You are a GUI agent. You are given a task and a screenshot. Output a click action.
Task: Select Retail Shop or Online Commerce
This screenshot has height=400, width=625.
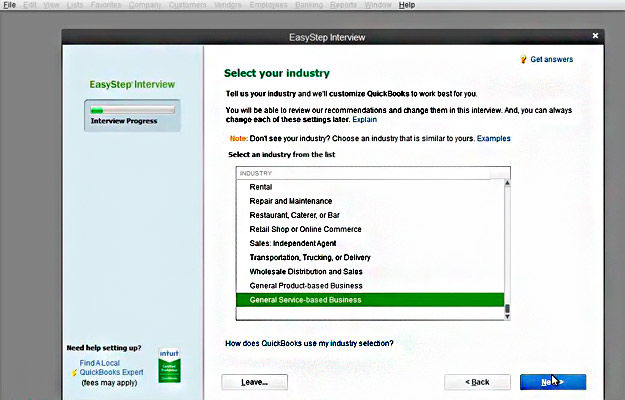click(370, 229)
